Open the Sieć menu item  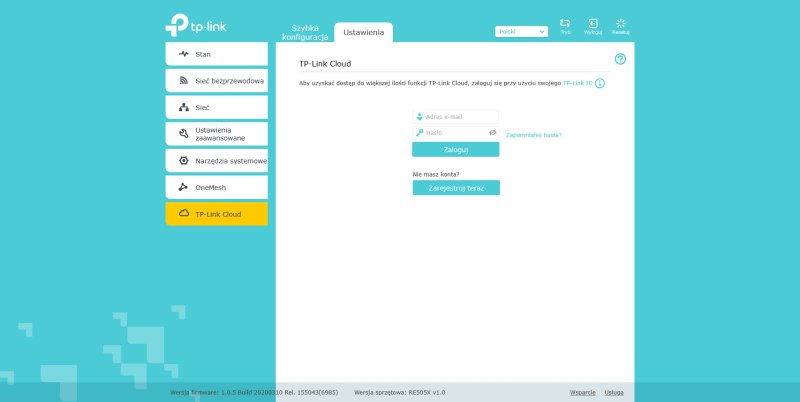click(x=216, y=108)
